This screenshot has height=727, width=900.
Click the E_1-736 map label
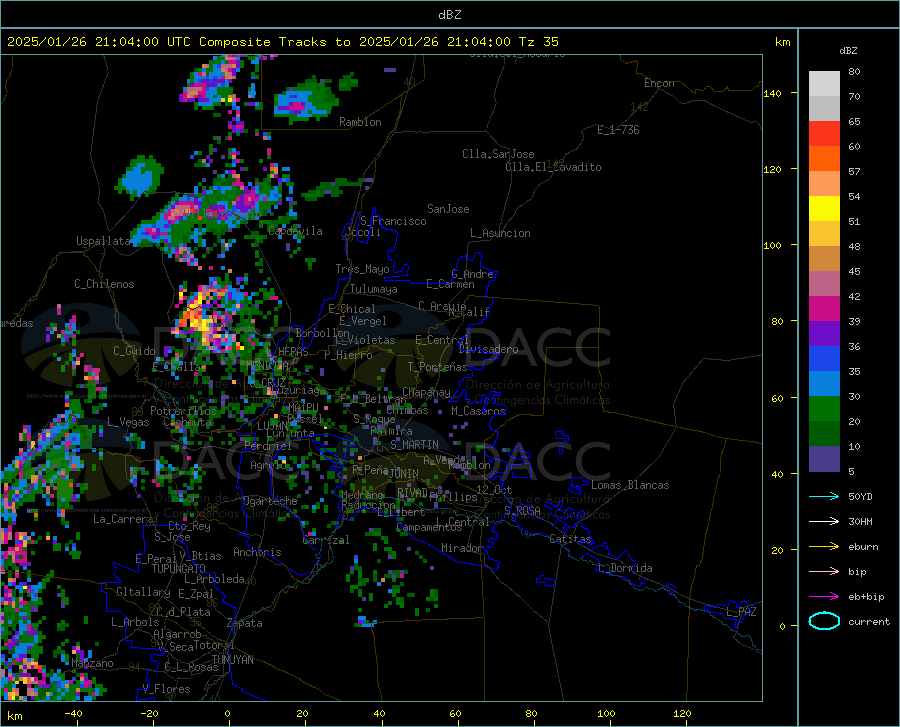point(618,130)
